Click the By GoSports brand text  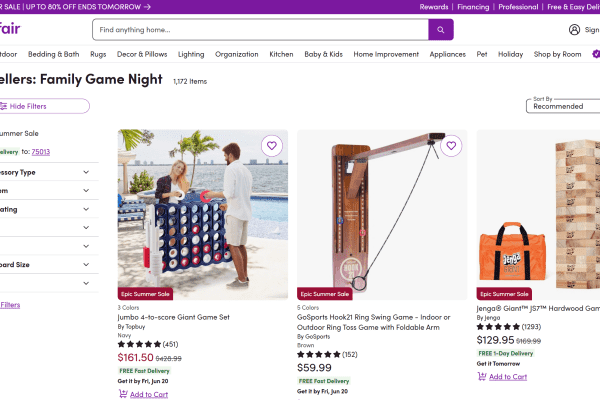(313, 336)
